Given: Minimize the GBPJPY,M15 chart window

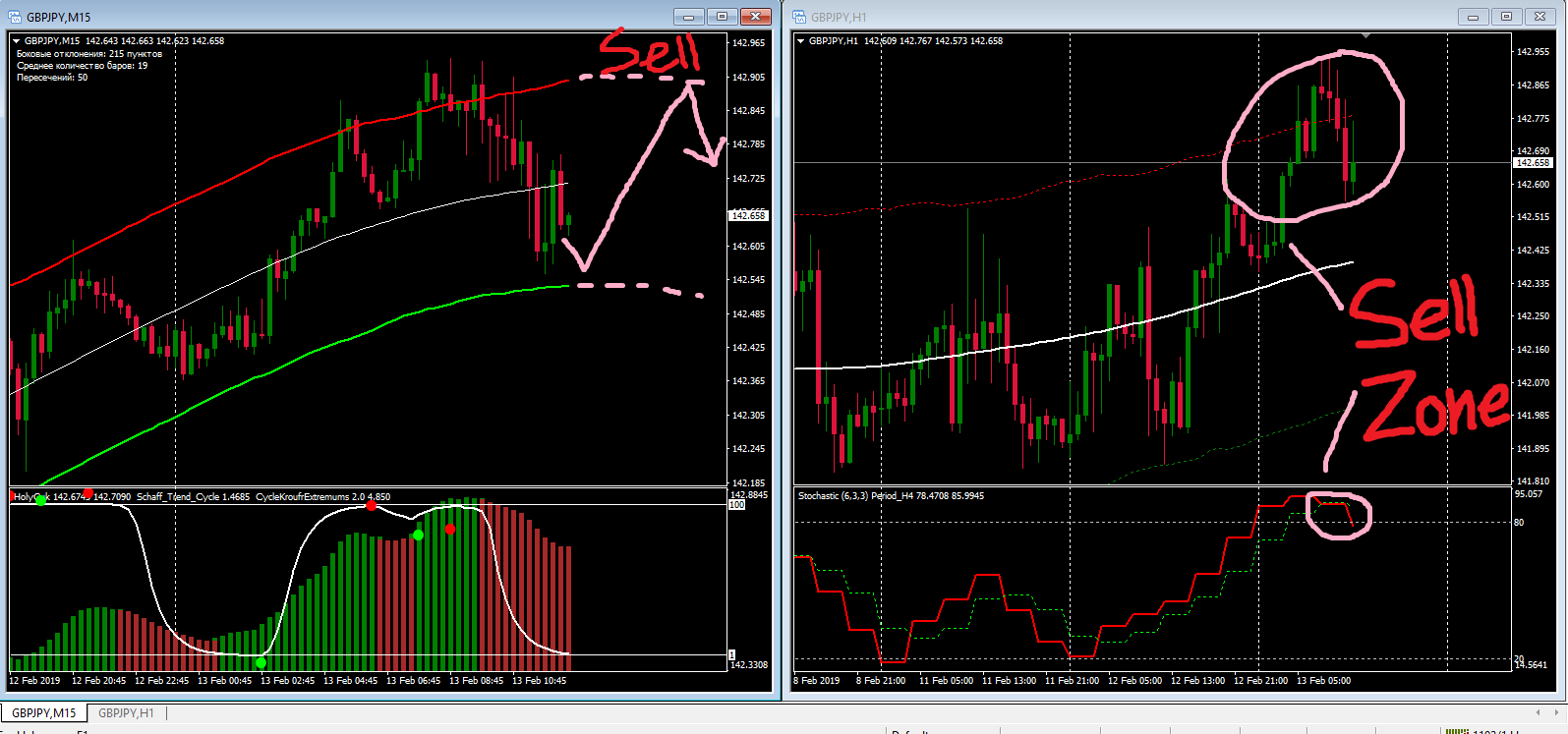Looking at the screenshot, I should click(689, 17).
